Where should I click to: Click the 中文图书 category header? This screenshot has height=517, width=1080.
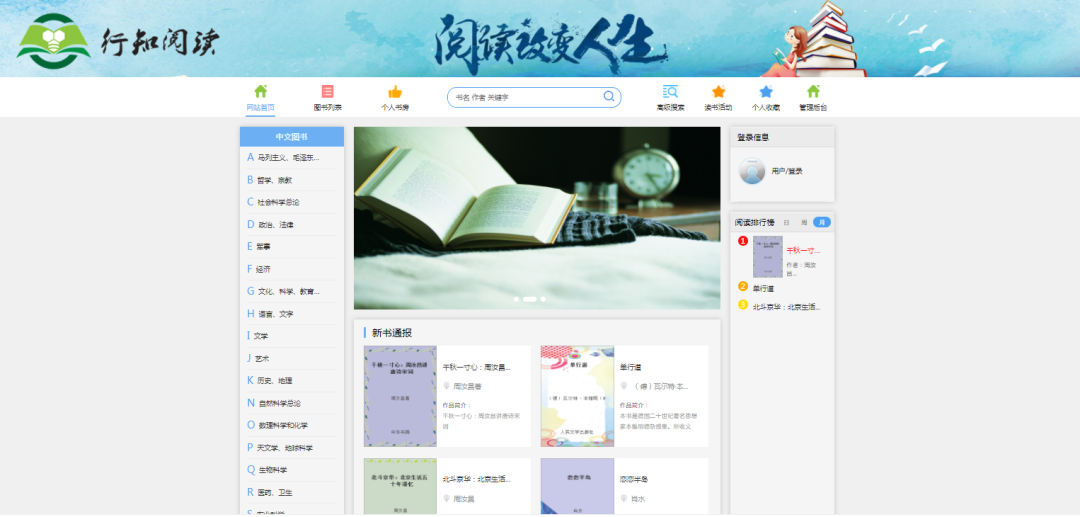click(x=292, y=136)
